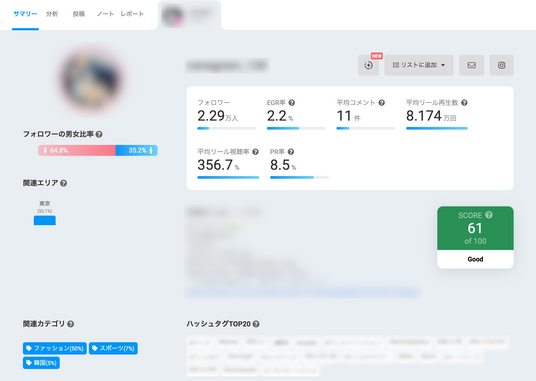This screenshot has width=536, height=381.
Task: Click the 東京 area bar
Action: pos(45,220)
